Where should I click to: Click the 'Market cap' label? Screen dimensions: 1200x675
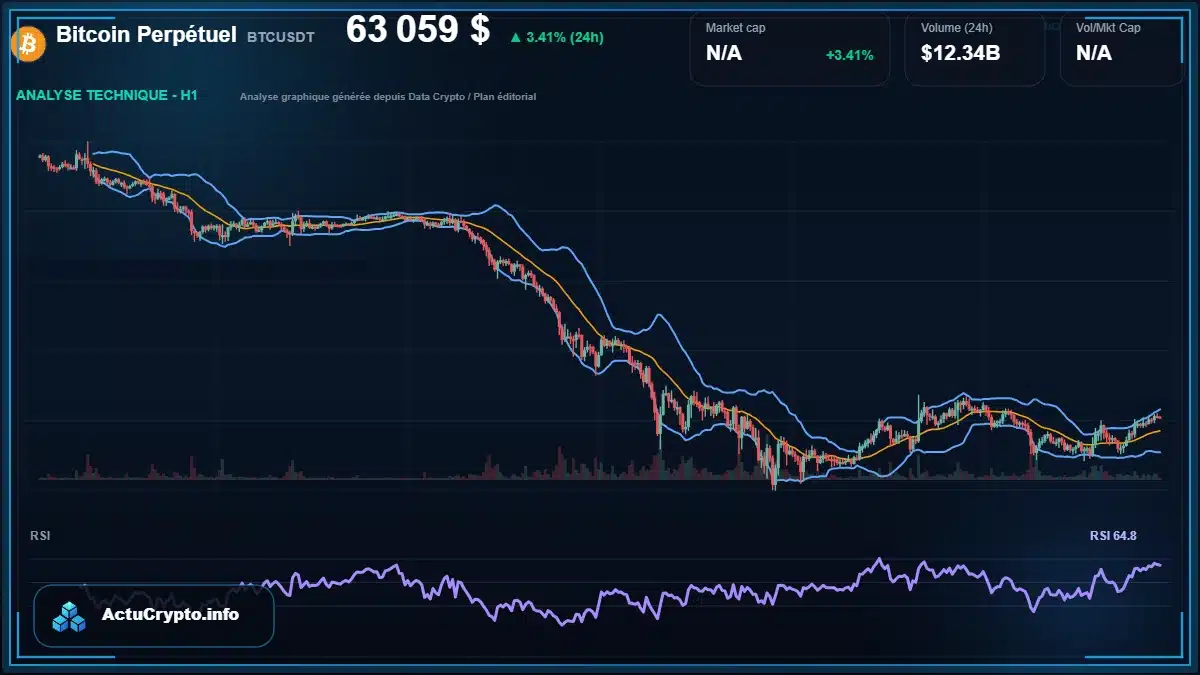735,28
